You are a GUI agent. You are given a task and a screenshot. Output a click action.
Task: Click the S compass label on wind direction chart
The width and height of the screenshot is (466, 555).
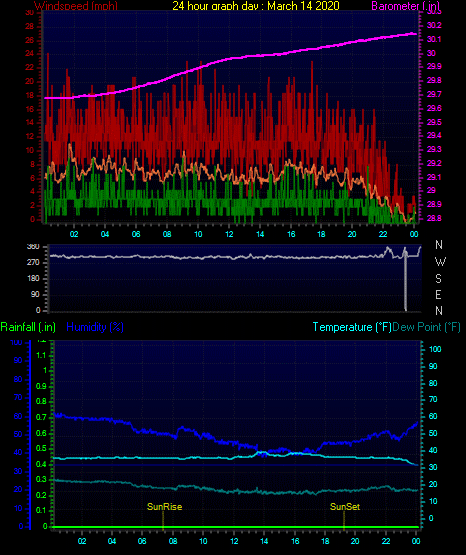coord(438,279)
